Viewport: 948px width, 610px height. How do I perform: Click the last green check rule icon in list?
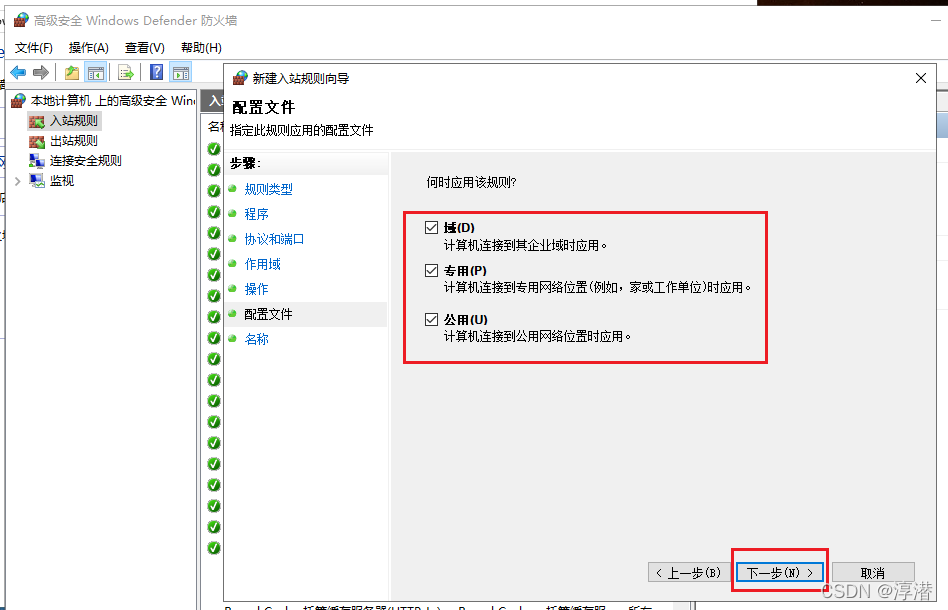214,548
